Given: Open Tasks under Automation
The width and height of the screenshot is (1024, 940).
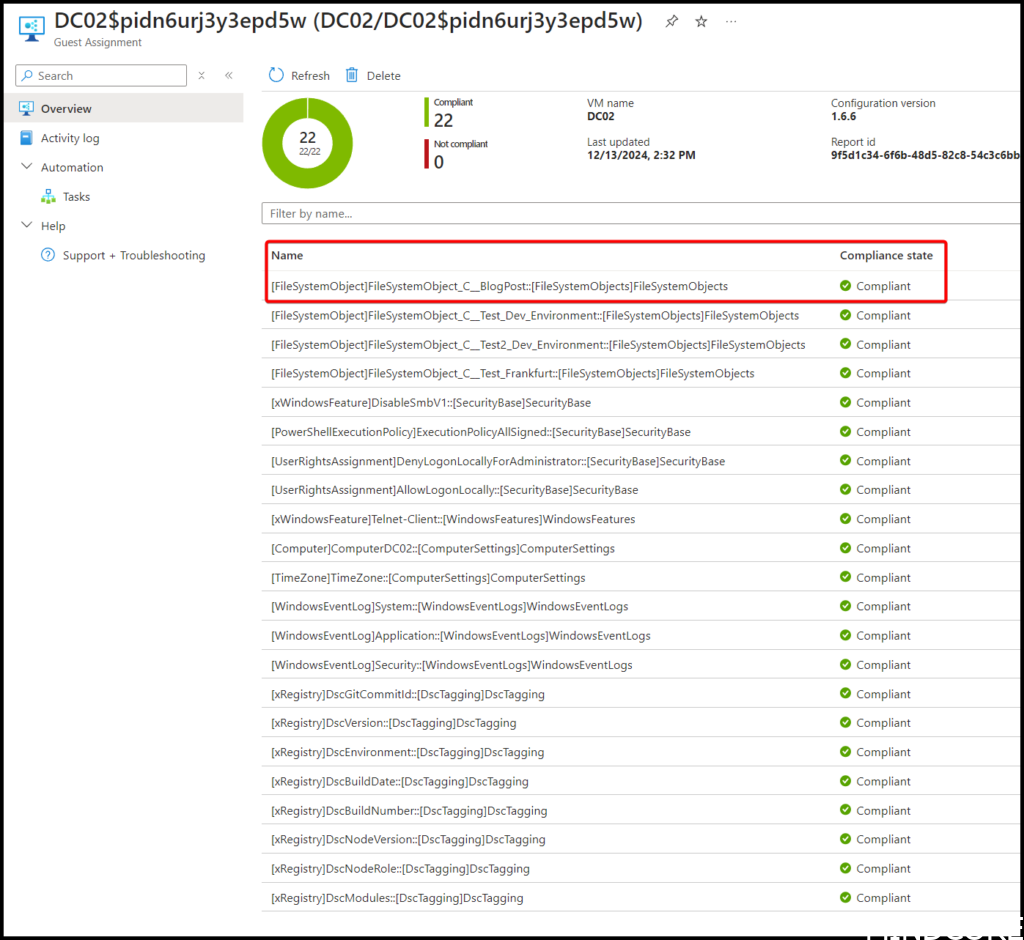Looking at the screenshot, I should click(x=76, y=197).
